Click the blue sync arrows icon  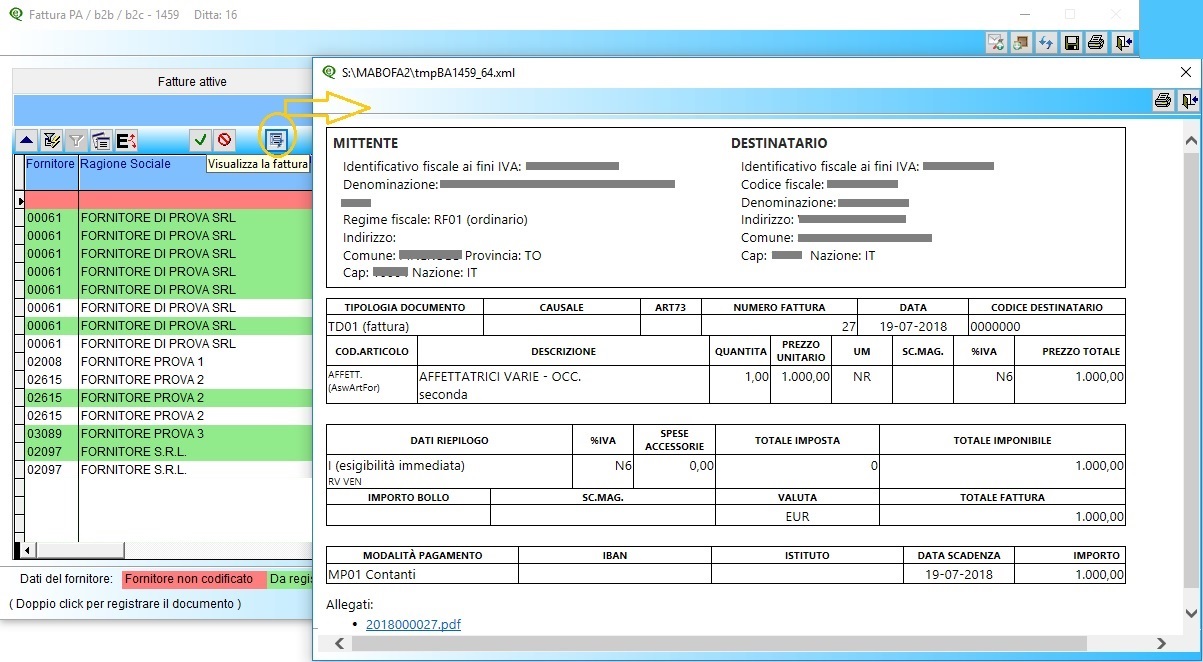tap(1046, 42)
